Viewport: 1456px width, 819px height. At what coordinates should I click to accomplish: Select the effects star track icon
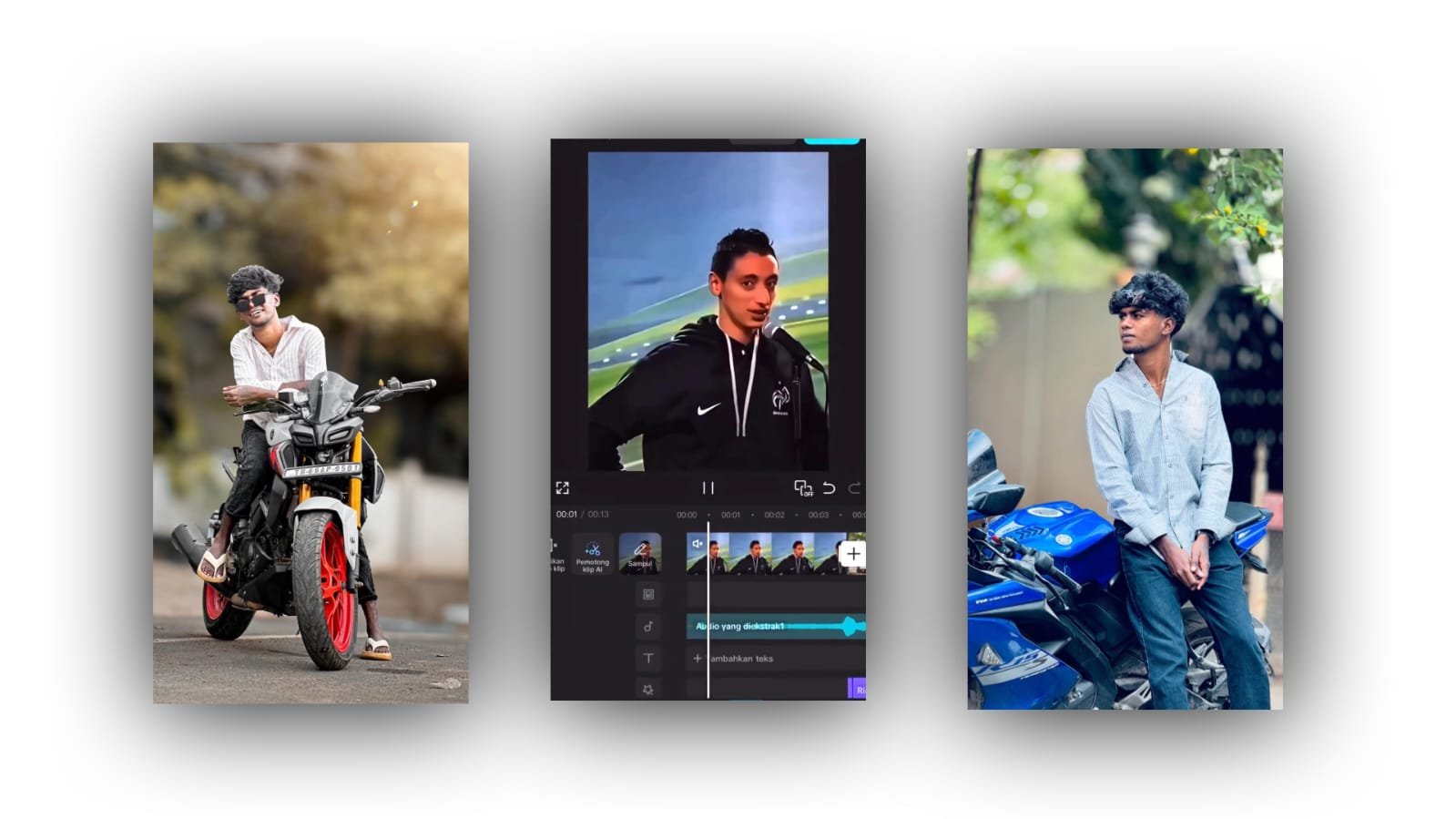648,690
